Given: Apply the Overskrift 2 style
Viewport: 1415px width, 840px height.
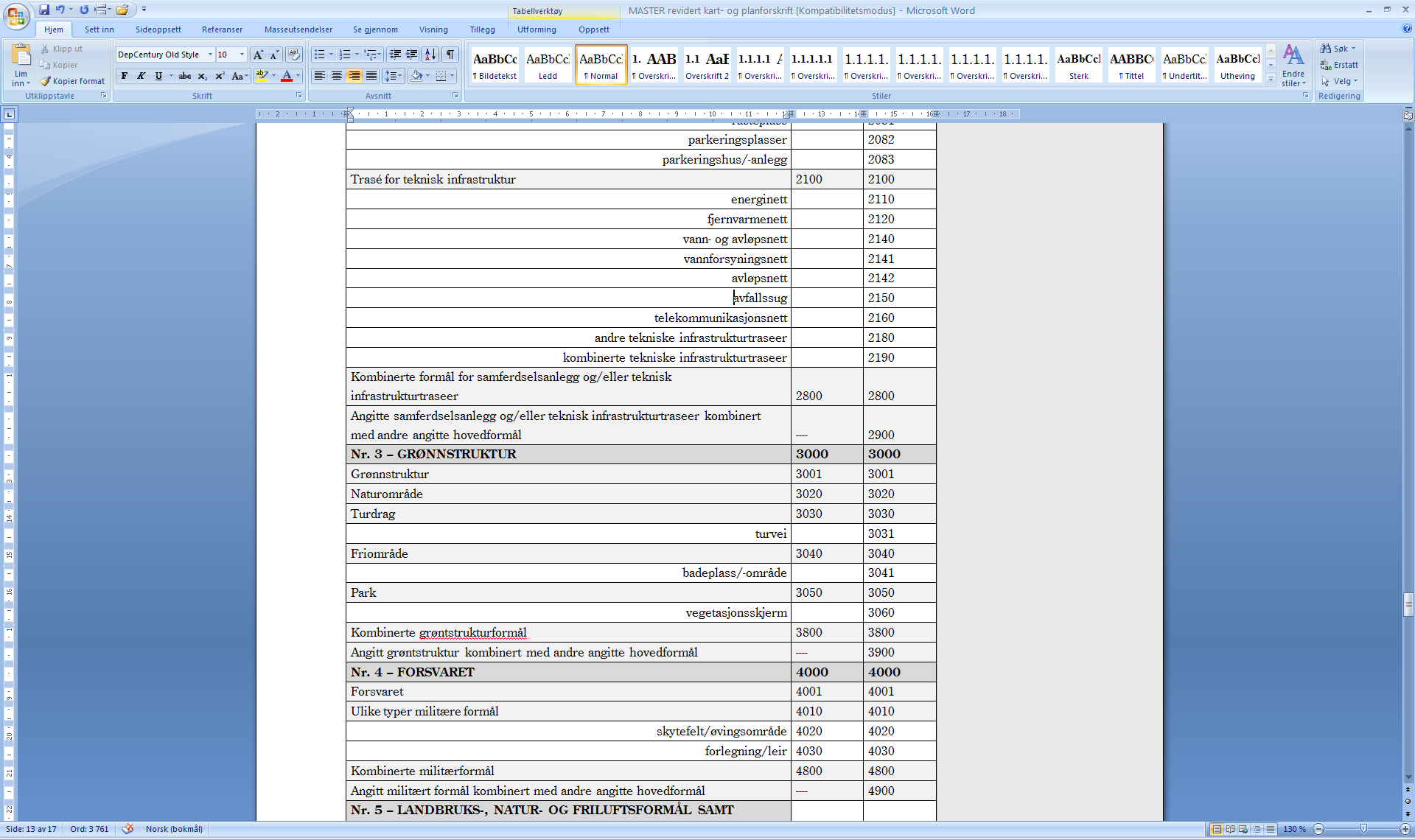Looking at the screenshot, I should point(707,65).
